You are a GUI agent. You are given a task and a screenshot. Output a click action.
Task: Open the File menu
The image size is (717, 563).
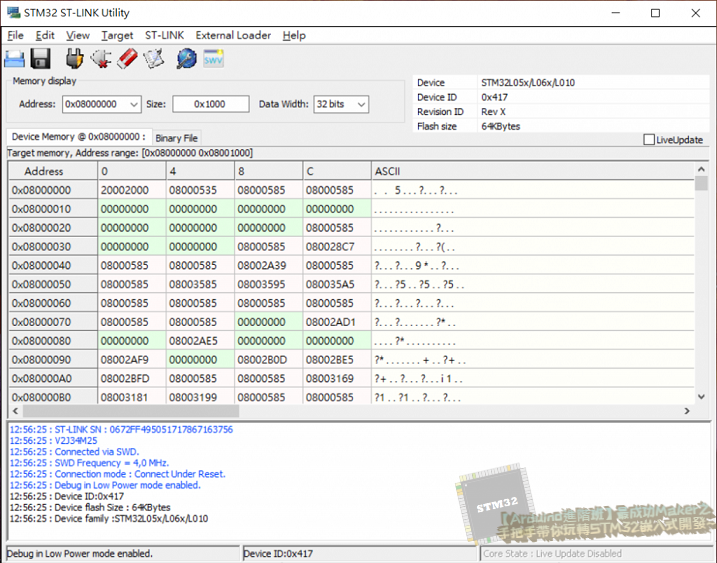click(16, 35)
